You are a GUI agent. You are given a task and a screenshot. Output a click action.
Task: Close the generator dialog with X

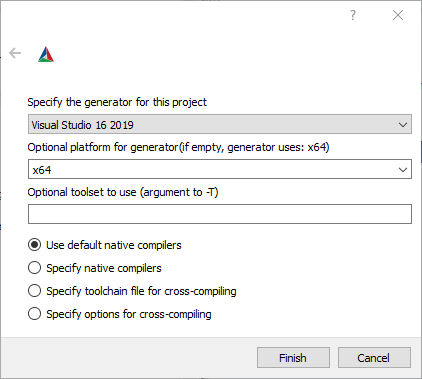tap(398, 15)
